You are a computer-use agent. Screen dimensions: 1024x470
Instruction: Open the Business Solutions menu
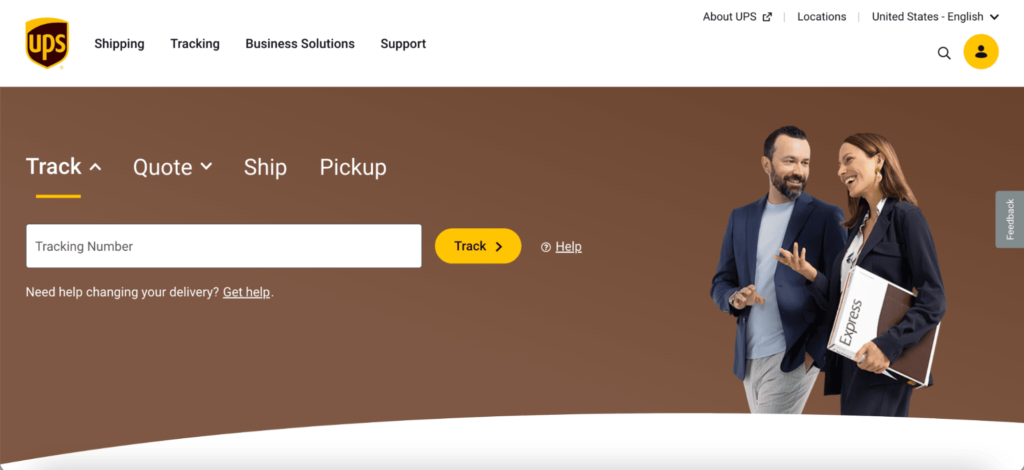coord(300,44)
